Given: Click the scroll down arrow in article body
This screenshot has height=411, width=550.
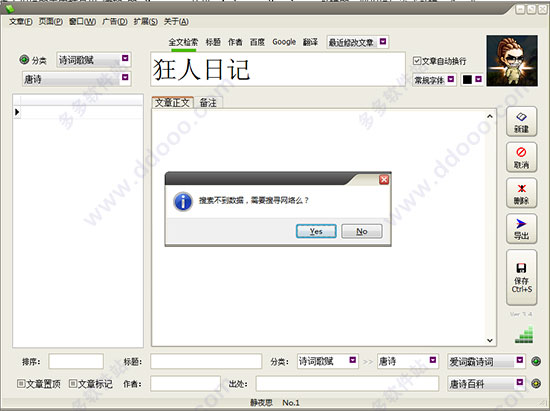Looking at the screenshot, I should click(490, 340).
